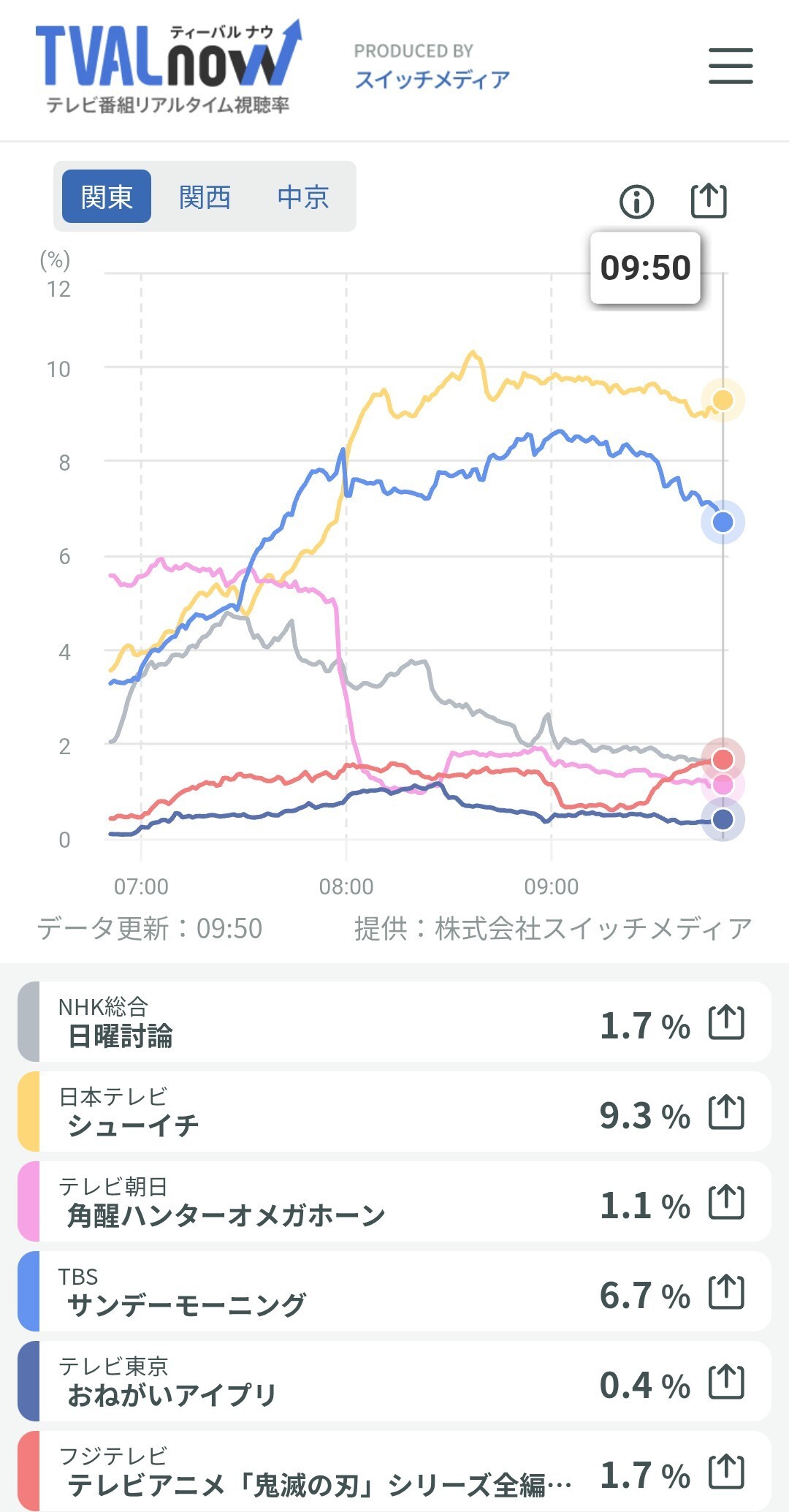Click the TVALnow logo
This screenshot has width=789, height=1512.
168,67
